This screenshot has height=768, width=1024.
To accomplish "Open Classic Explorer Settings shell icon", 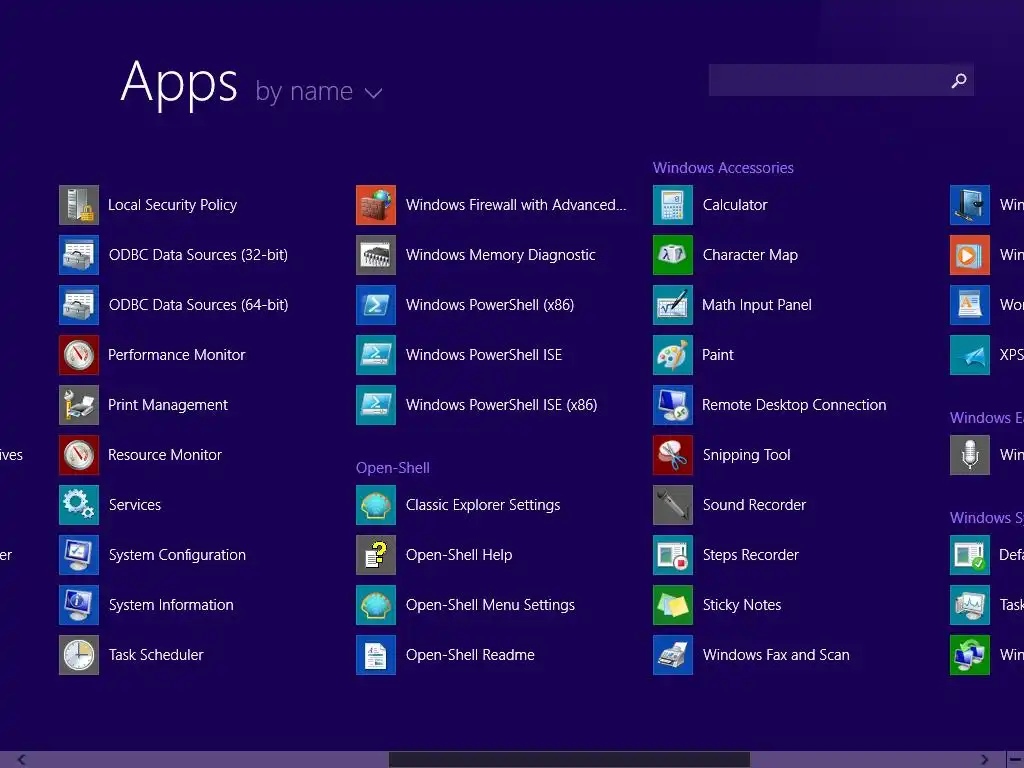I will click(376, 505).
